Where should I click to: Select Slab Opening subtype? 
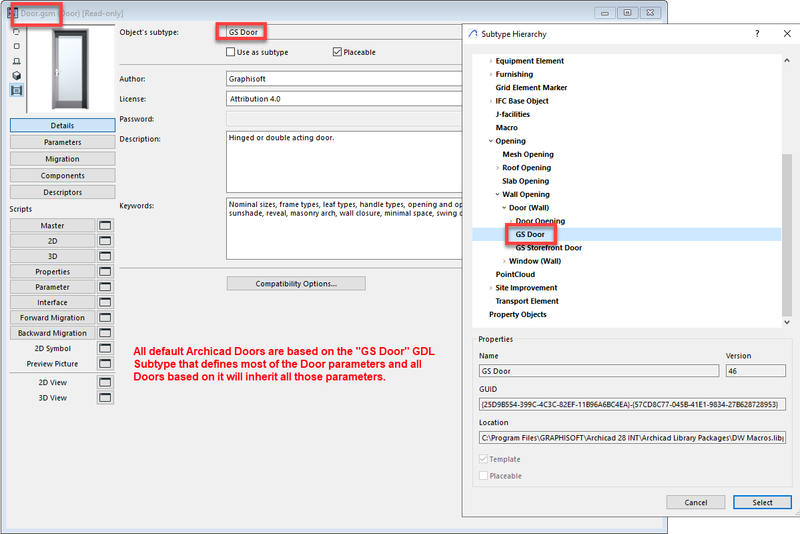click(526, 181)
